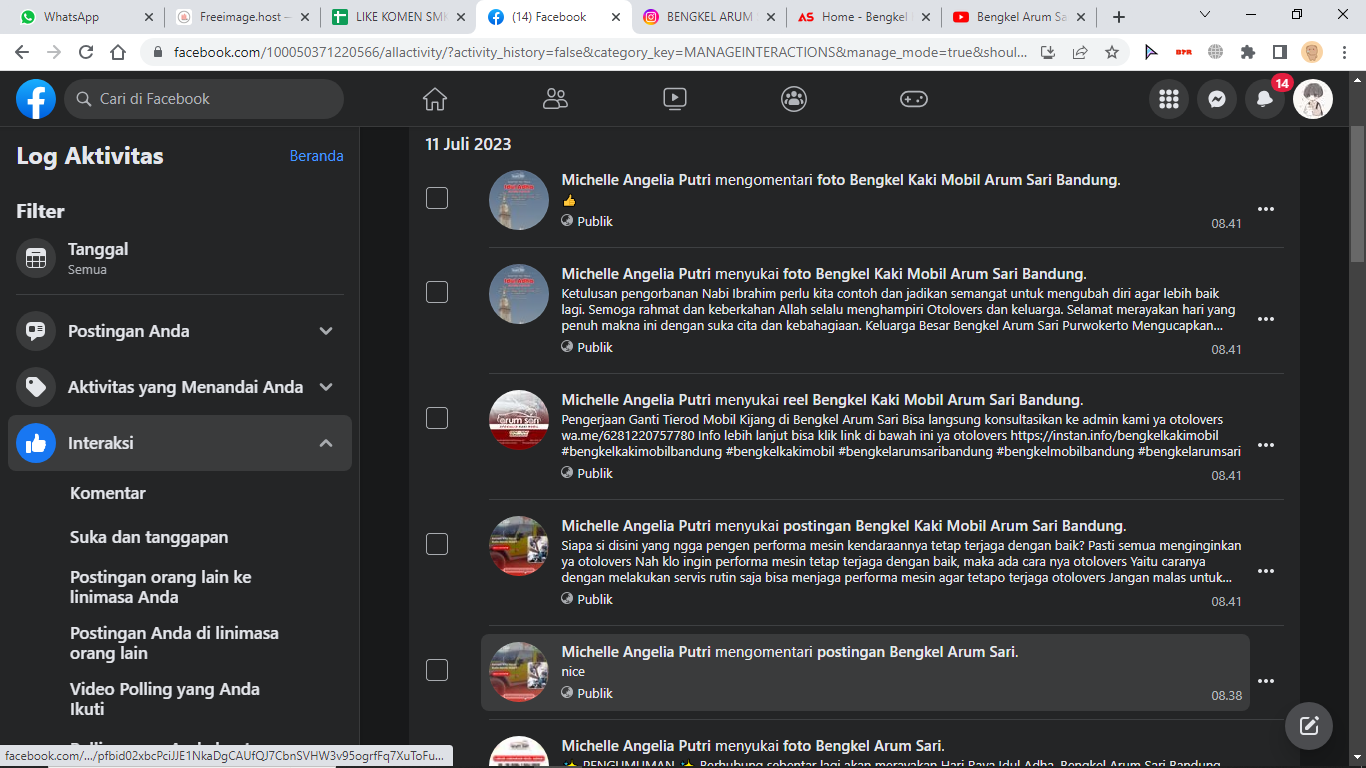Check the box for 'mengomentari foto' entry
The image size is (1366, 768).
437,198
